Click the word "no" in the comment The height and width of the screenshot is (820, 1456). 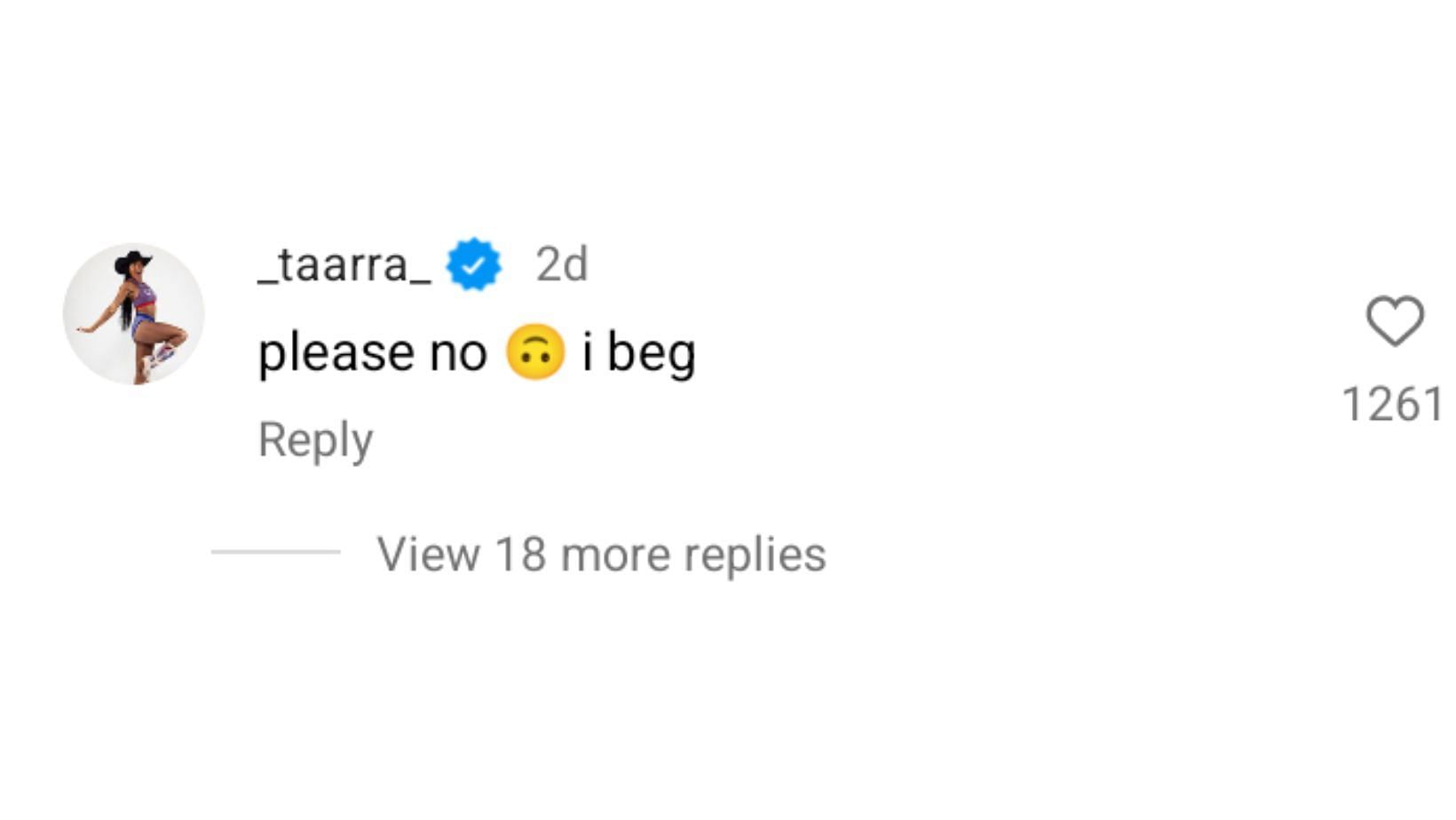coord(458,353)
